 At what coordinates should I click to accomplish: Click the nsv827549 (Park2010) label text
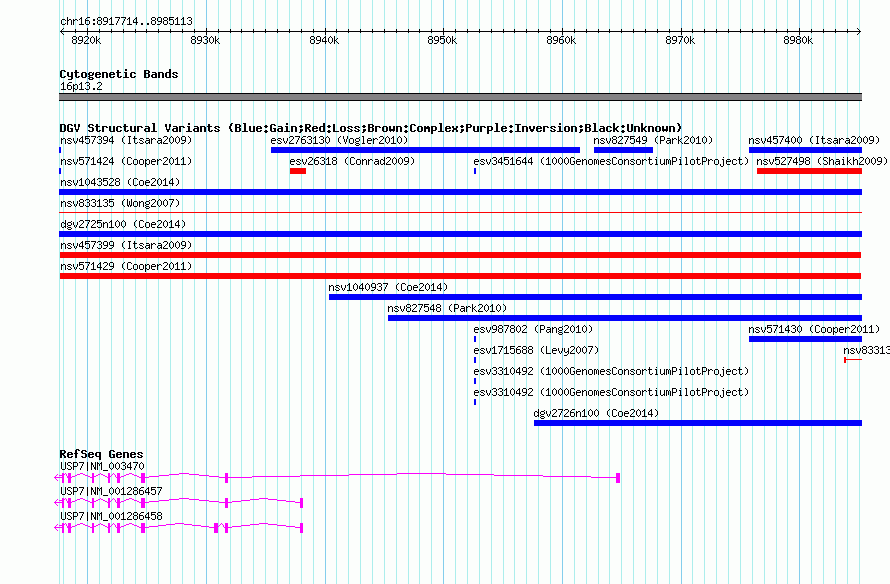653,140
